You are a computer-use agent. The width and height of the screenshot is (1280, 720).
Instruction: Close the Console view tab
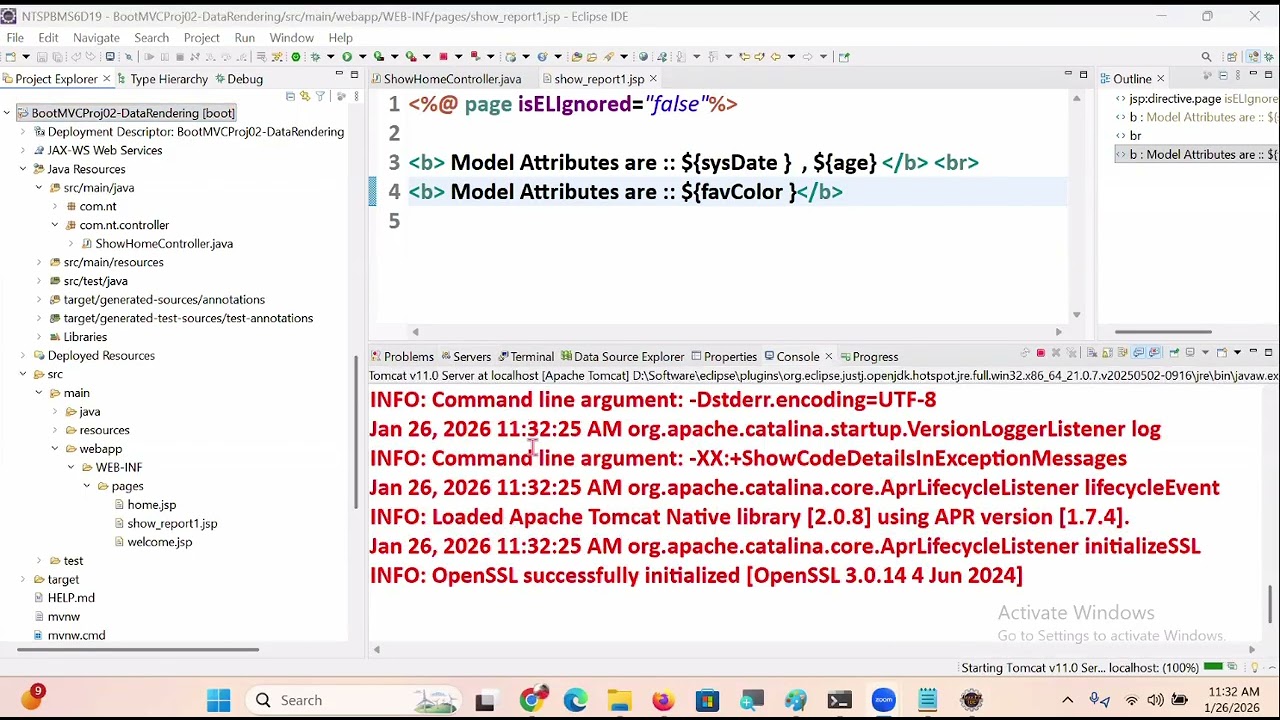coord(828,356)
